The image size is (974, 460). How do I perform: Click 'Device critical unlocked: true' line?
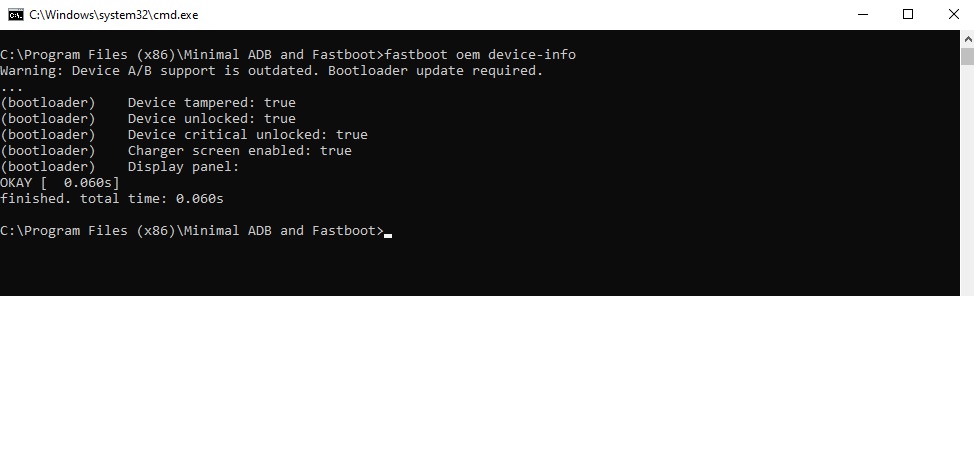click(x=247, y=135)
